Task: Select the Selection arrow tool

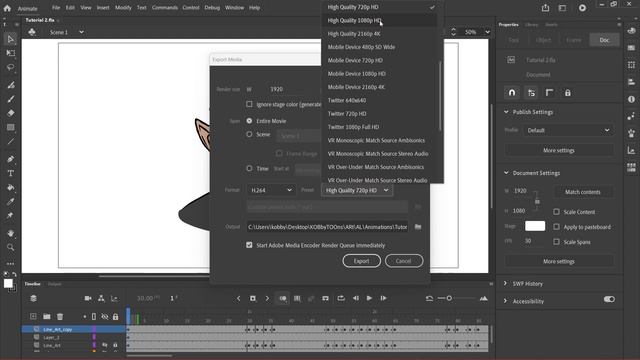Action: pos(11,39)
